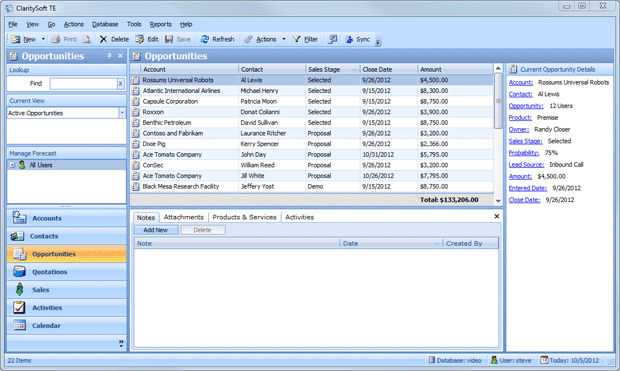Close the notes detail pane
Screen dimensions: 620x371
click(x=497, y=216)
